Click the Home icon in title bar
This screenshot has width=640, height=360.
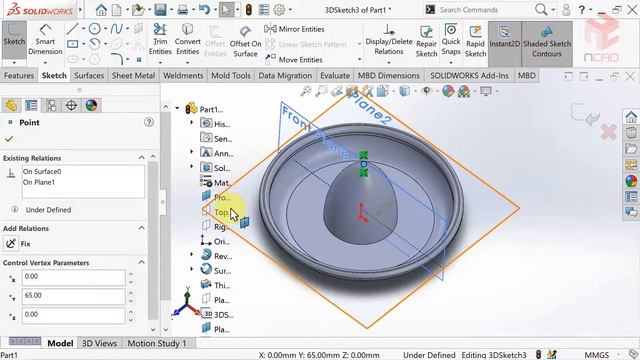101,10
